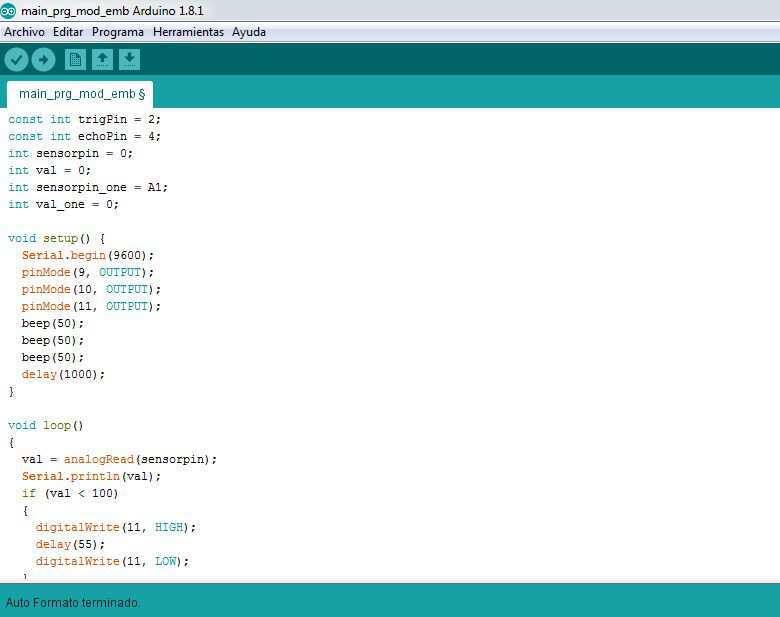
Task: Click the Upload (right arrow) button
Action: pos(43,60)
